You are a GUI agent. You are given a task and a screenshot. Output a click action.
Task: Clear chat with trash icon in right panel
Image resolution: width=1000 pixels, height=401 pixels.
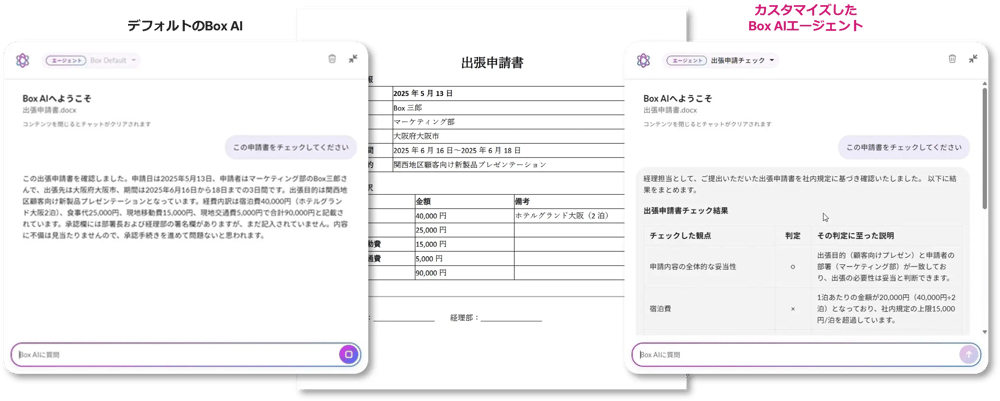coord(952,59)
